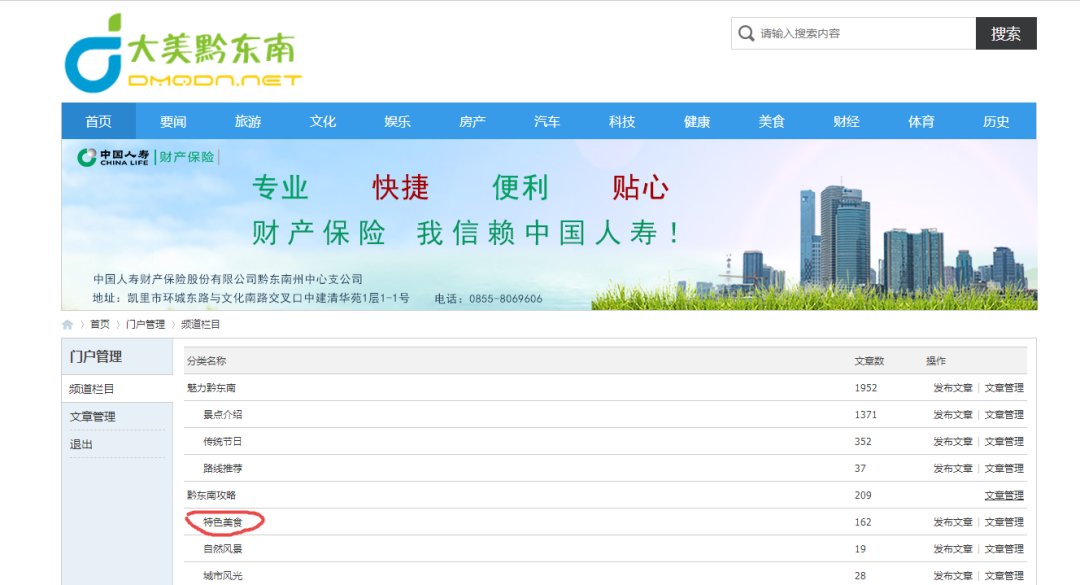Click the article count 352
The width and height of the screenshot is (1080, 585).
click(x=863, y=441)
